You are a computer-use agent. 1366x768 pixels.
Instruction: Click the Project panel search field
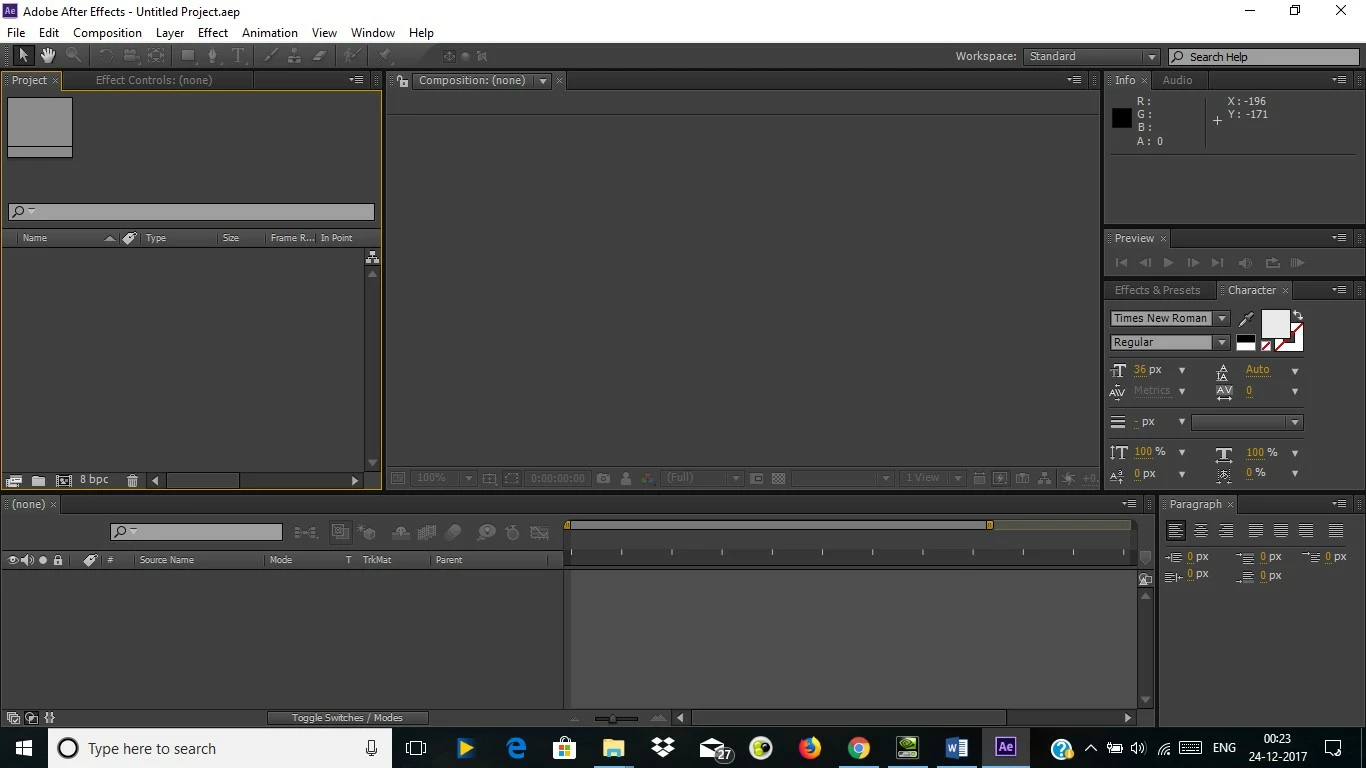(191, 212)
